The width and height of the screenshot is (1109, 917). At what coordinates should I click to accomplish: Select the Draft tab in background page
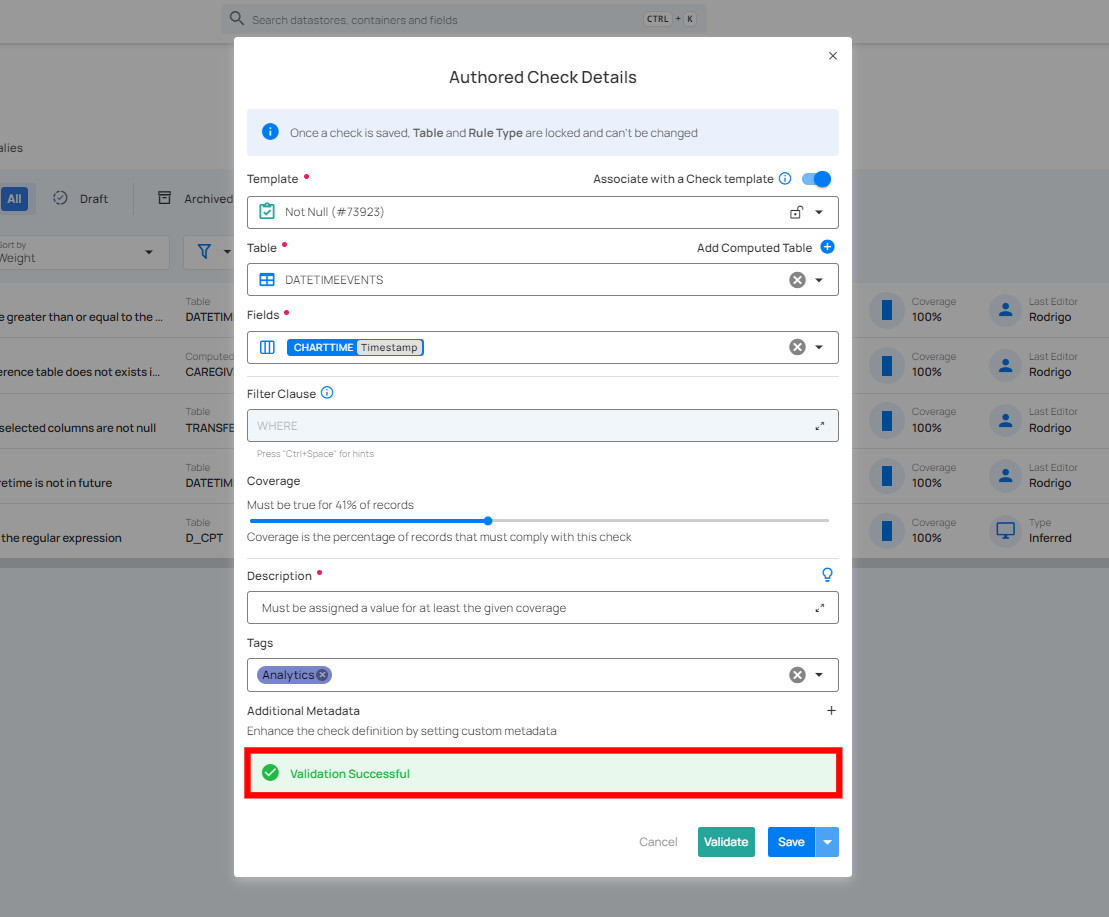click(81, 199)
